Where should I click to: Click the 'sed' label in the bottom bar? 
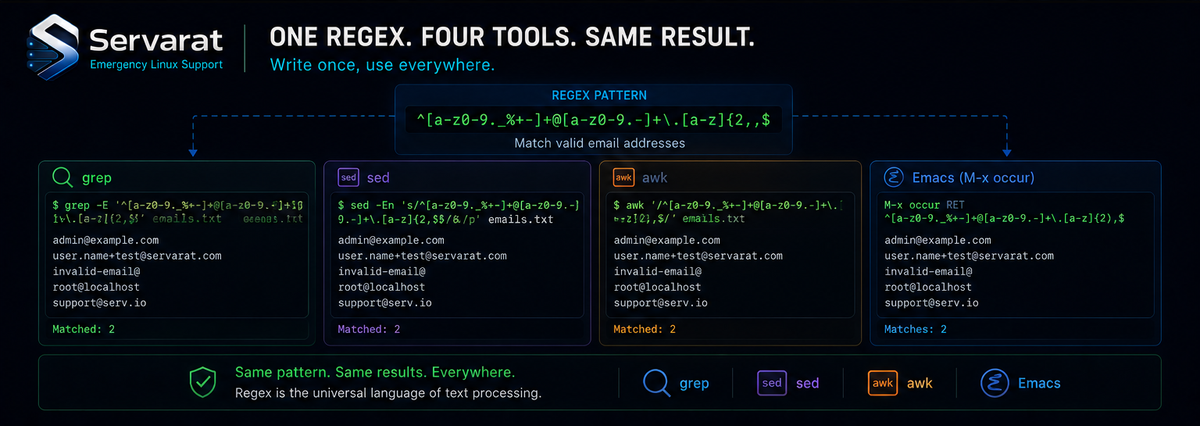[808, 382]
